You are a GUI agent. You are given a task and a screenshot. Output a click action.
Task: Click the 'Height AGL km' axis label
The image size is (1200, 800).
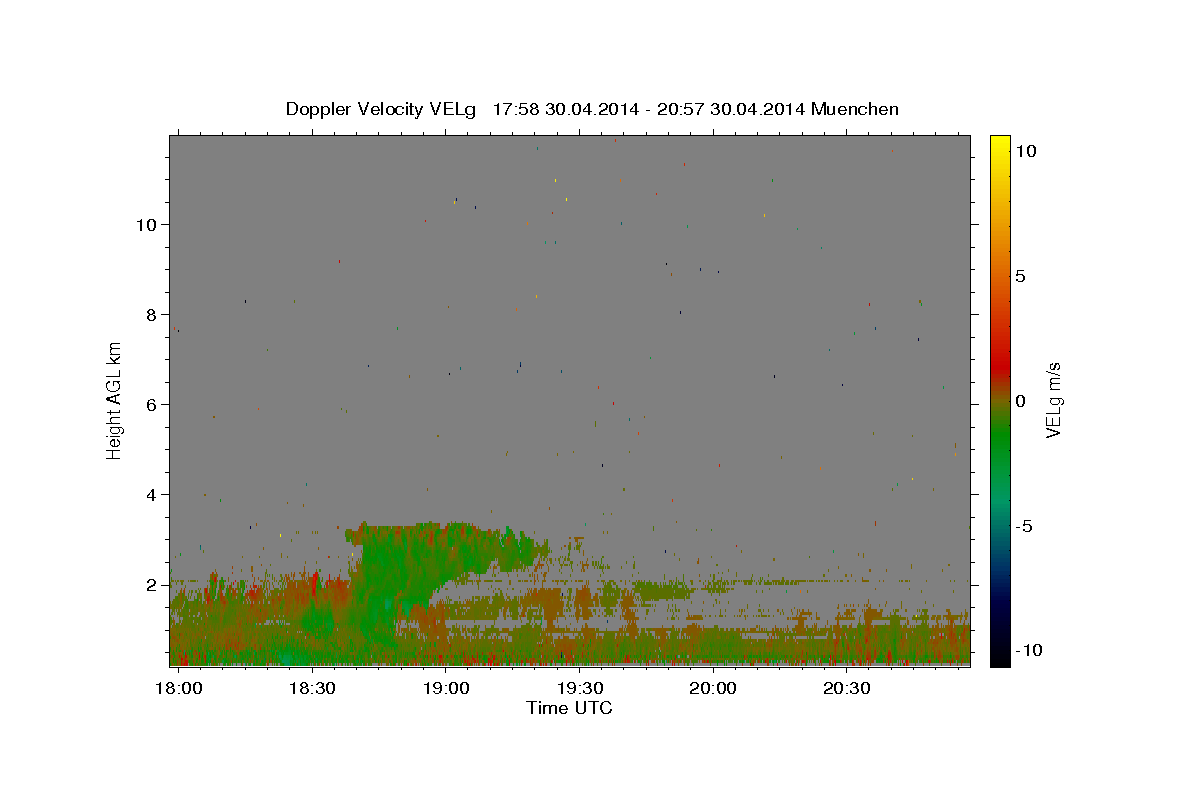[115, 400]
